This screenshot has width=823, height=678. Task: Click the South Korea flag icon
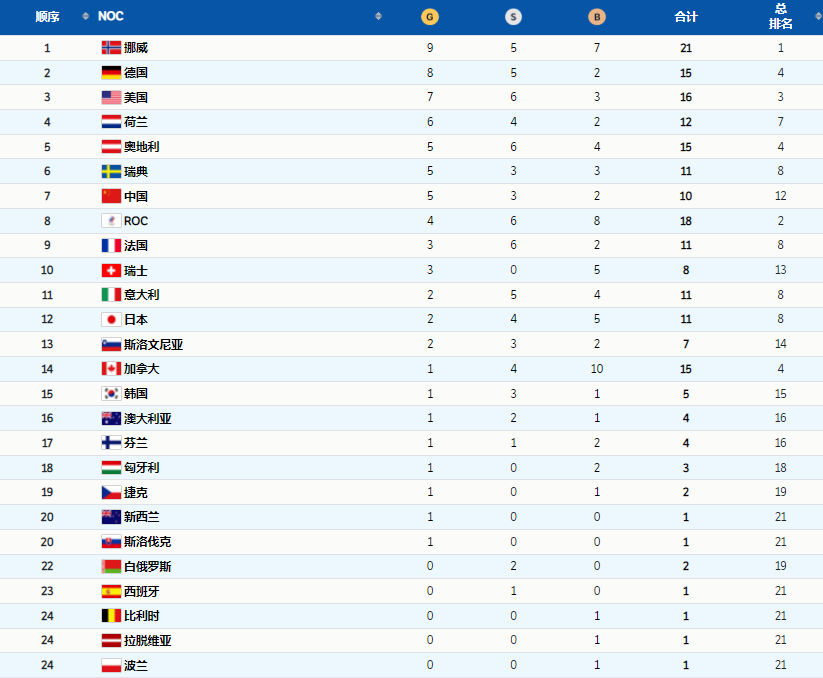pos(111,394)
